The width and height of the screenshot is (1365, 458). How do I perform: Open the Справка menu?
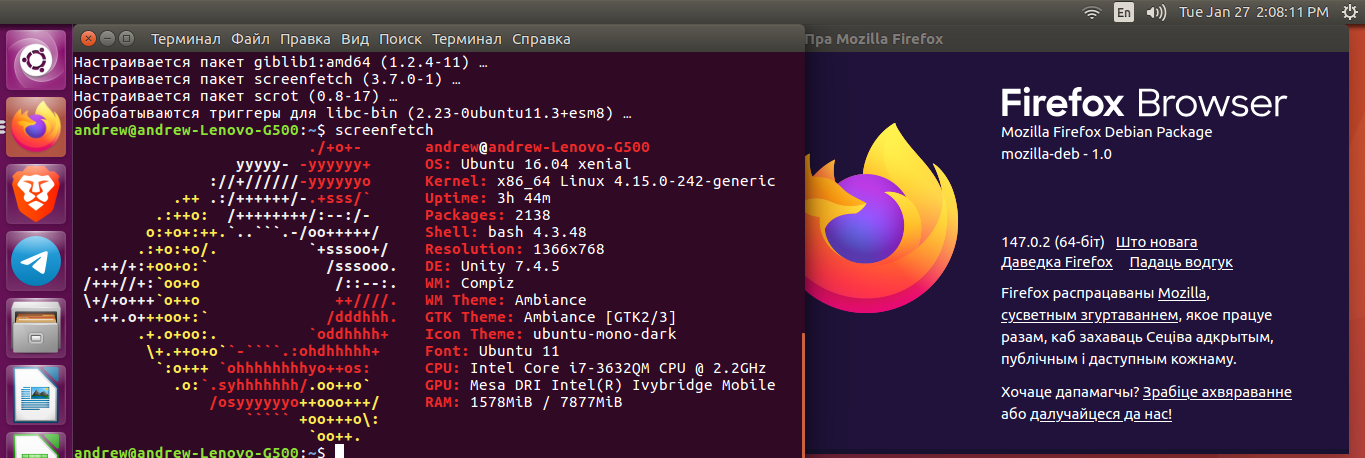click(x=541, y=39)
